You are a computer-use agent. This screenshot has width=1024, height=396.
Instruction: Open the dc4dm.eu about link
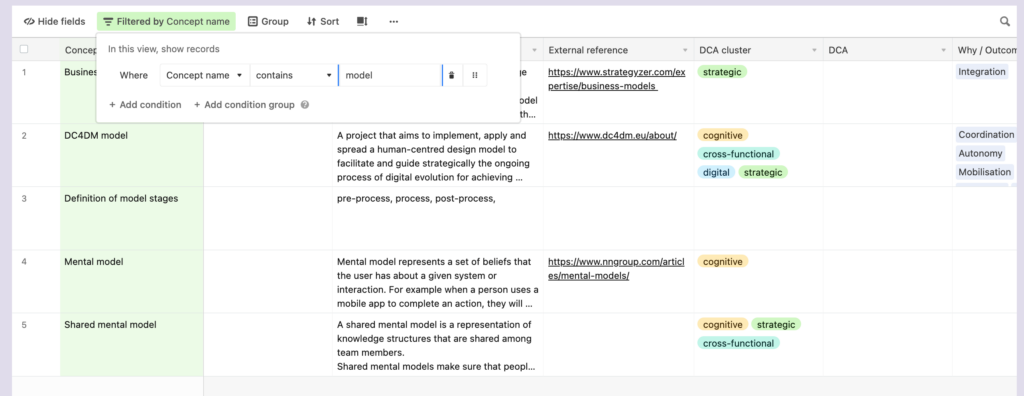612,135
